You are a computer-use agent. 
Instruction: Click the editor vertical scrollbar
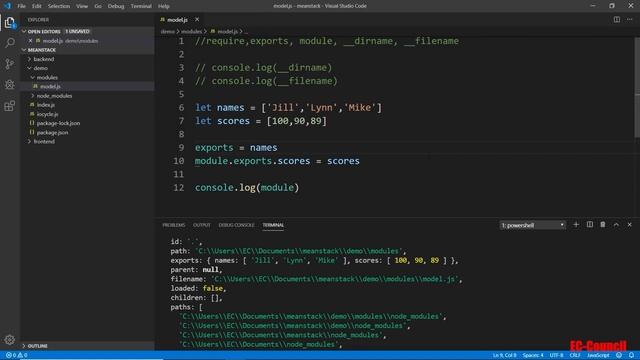pos(637,88)
